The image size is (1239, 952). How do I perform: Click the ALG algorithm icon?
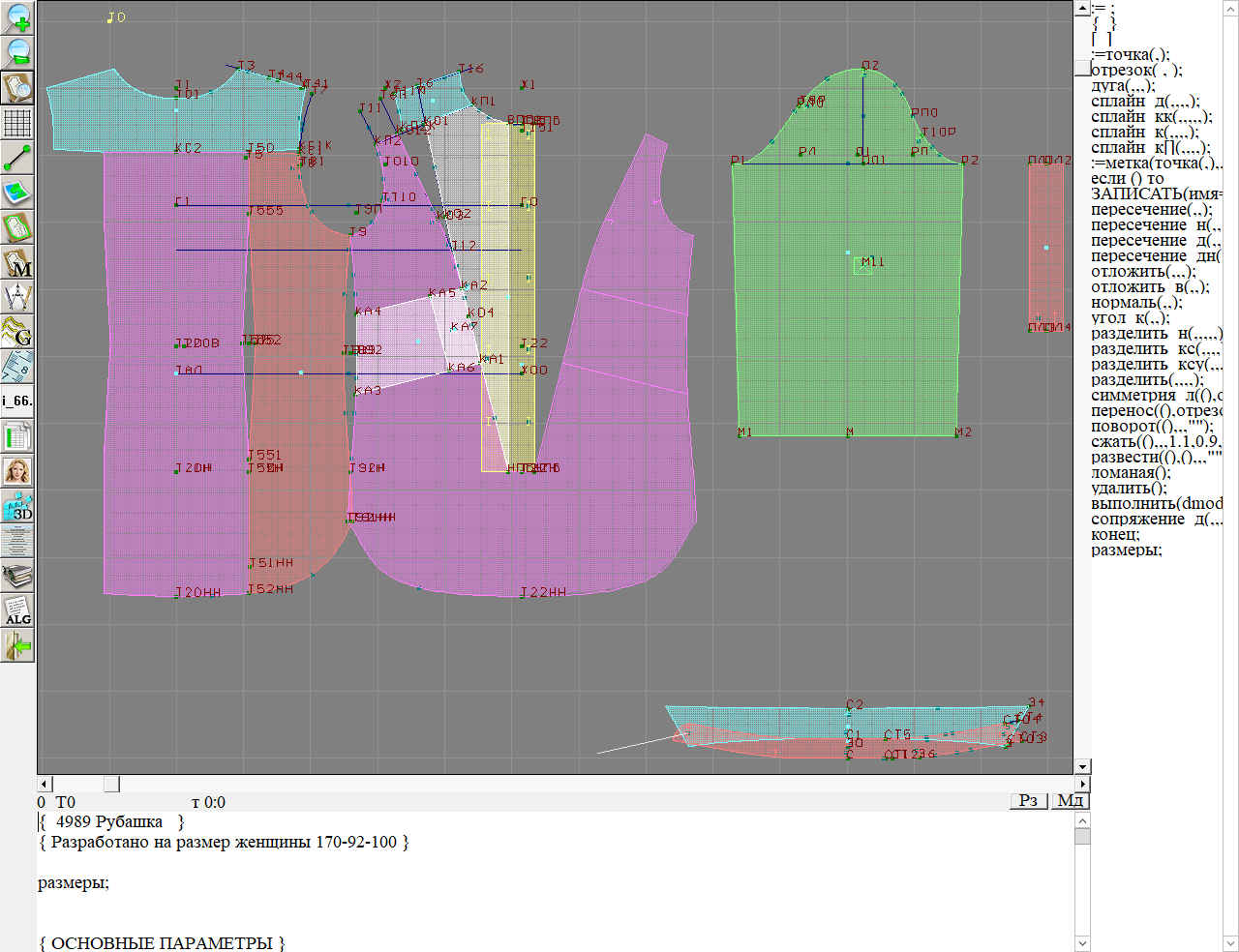pos(17,611)
